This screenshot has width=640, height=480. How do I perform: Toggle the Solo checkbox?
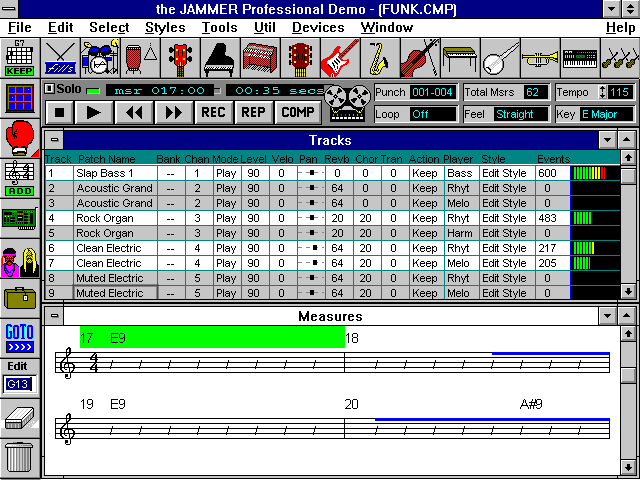point(50,90)
